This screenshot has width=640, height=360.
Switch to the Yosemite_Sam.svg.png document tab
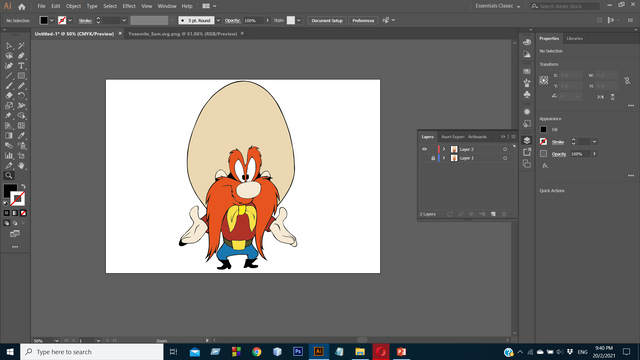[x=182, y=34]
